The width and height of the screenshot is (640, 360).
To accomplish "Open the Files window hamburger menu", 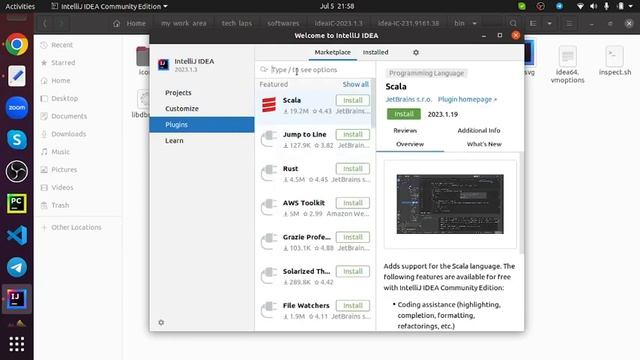I will coord(569,24).
